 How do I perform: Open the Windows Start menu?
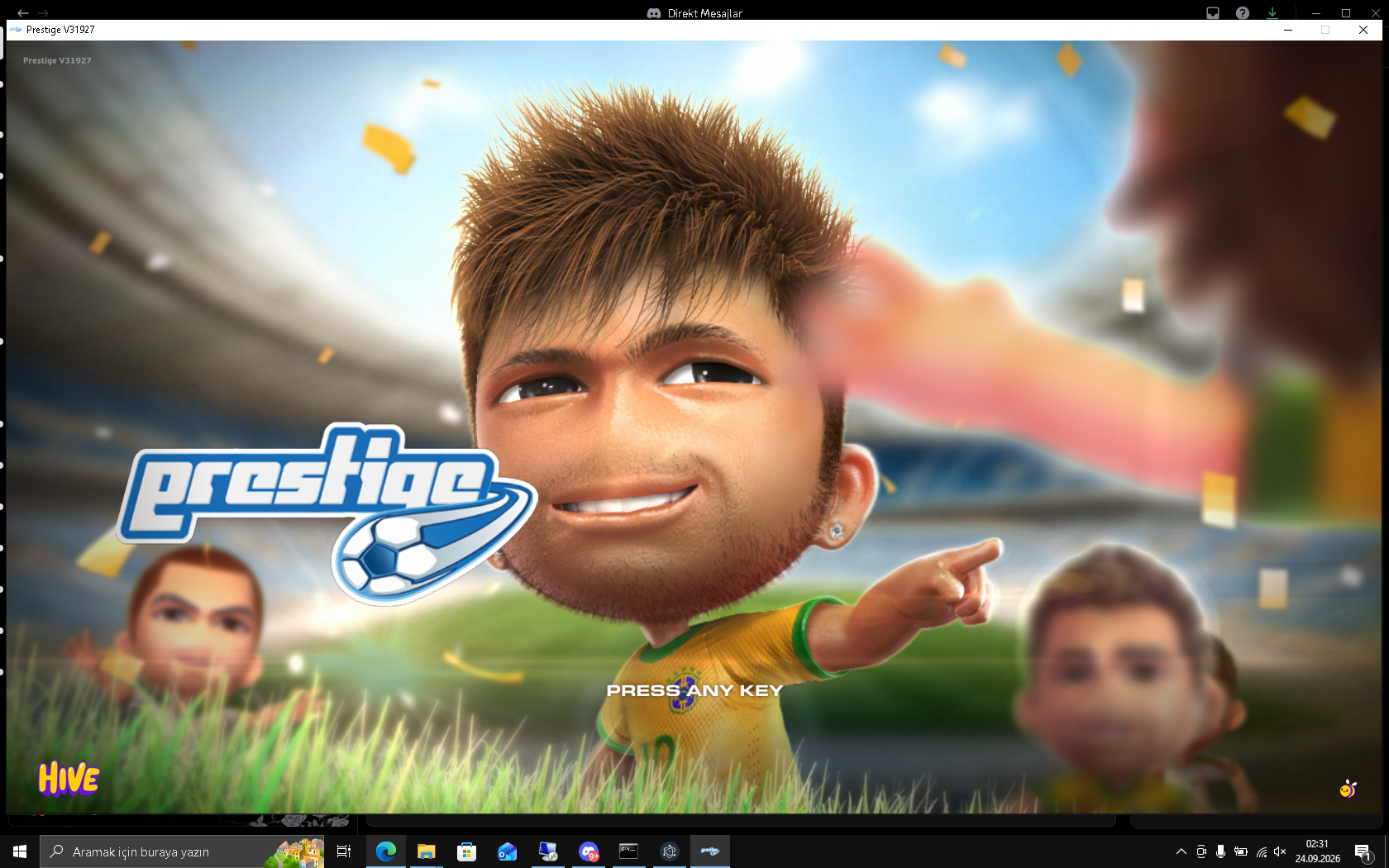(20, 851)
